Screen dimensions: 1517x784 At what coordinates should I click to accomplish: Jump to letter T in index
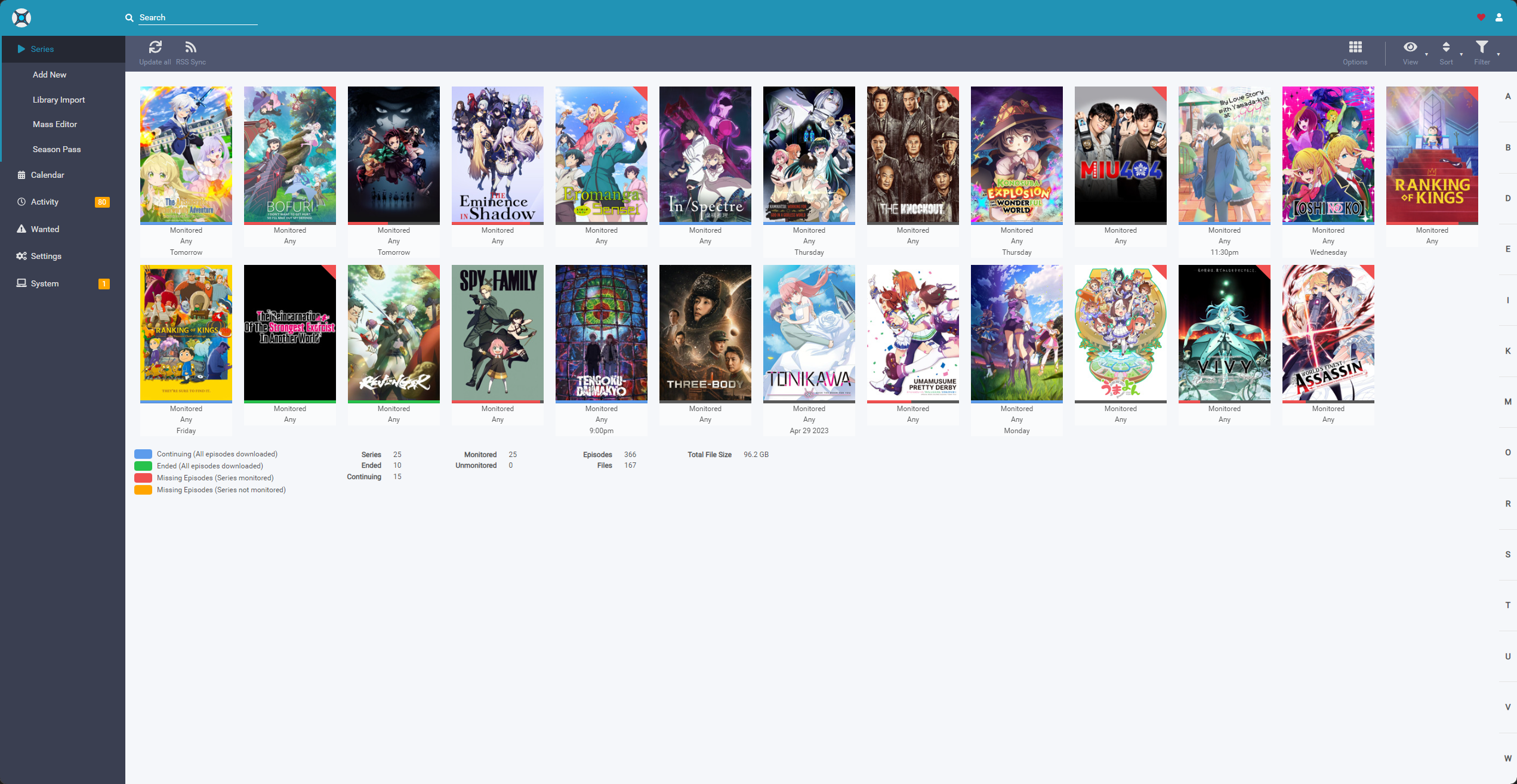click(x=1508, y=605)
